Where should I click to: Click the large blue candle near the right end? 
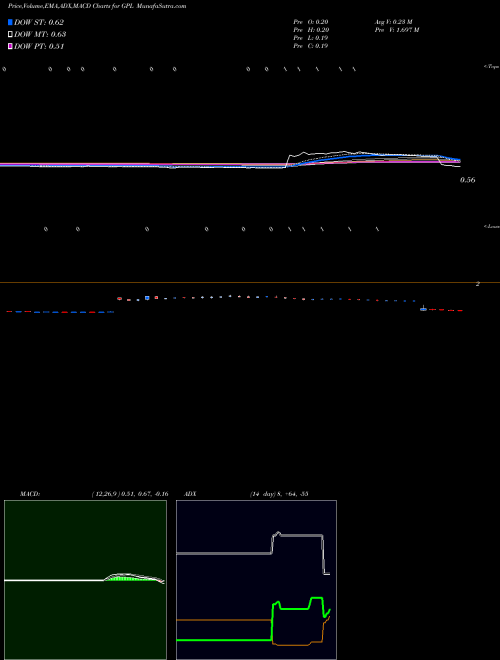click(x=423, y=309)
